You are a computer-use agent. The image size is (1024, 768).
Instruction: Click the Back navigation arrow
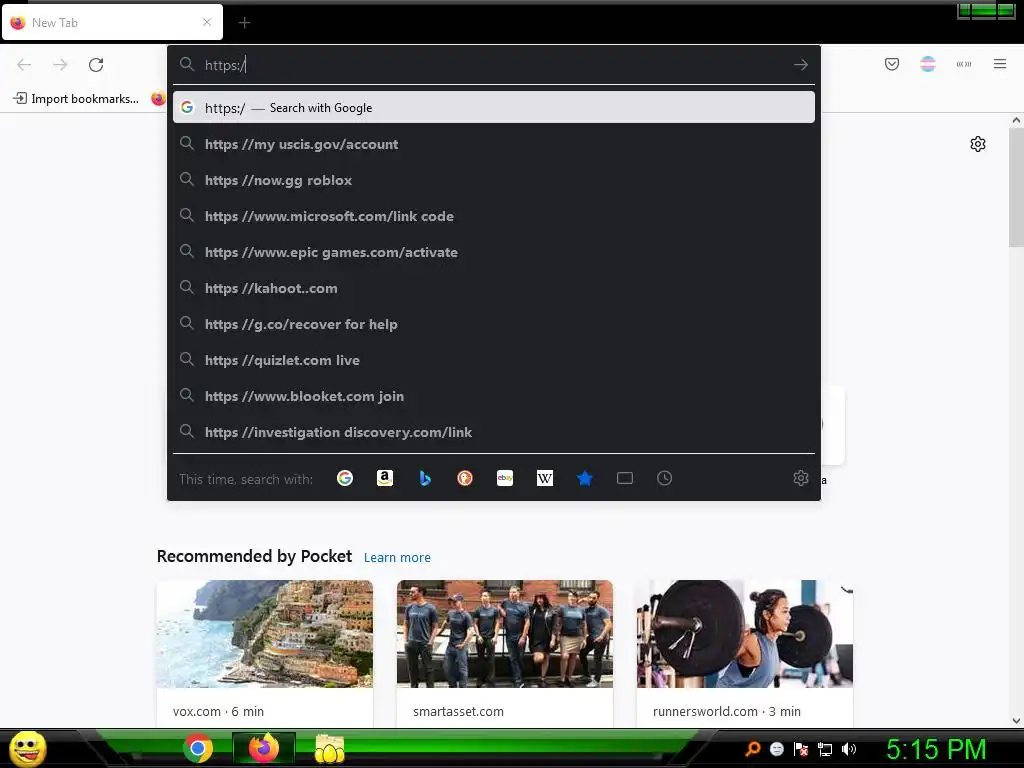[x=24, y=65]
